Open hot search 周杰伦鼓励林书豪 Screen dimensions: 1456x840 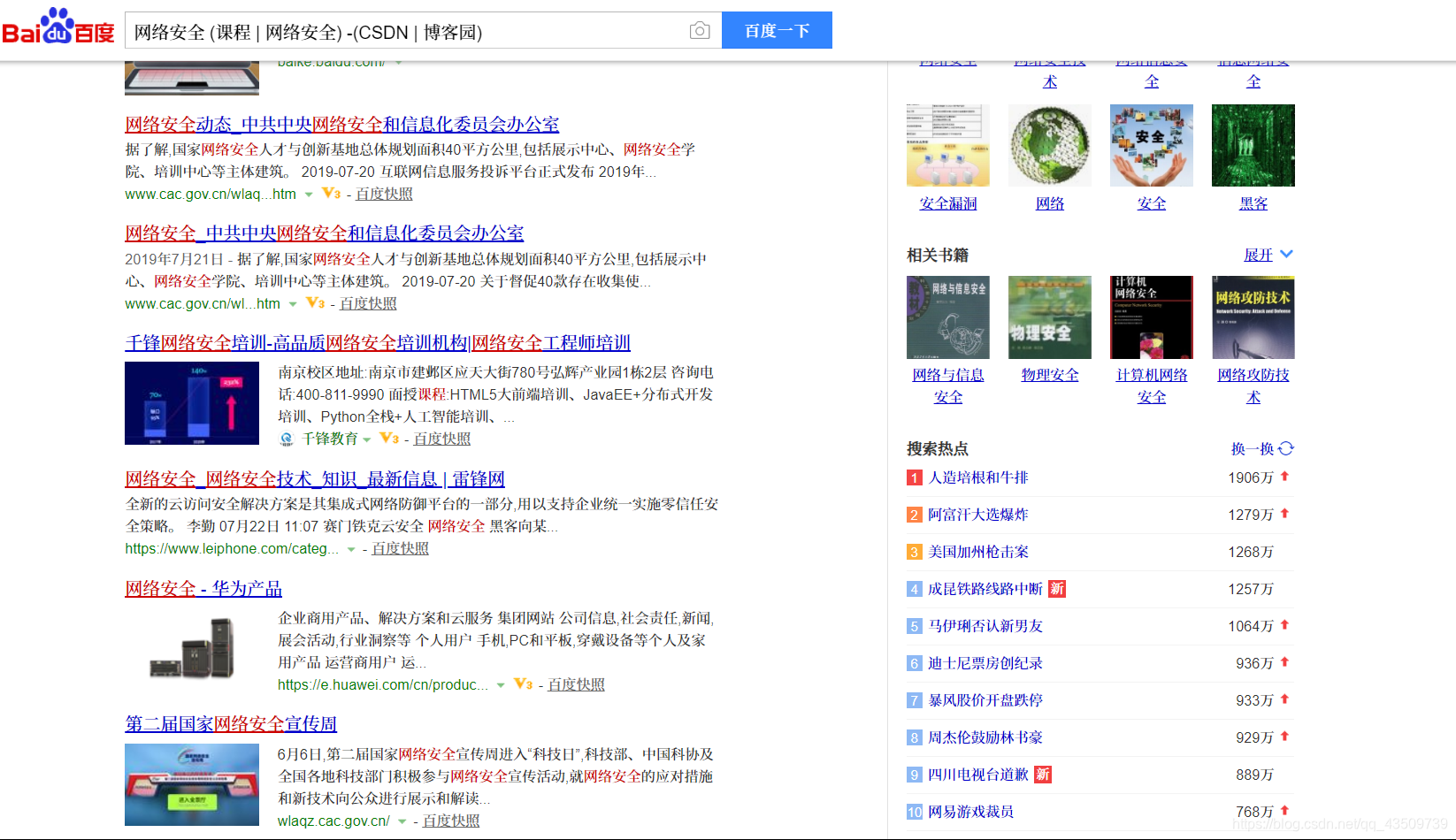pyautogui.click(x=985, y=737)
